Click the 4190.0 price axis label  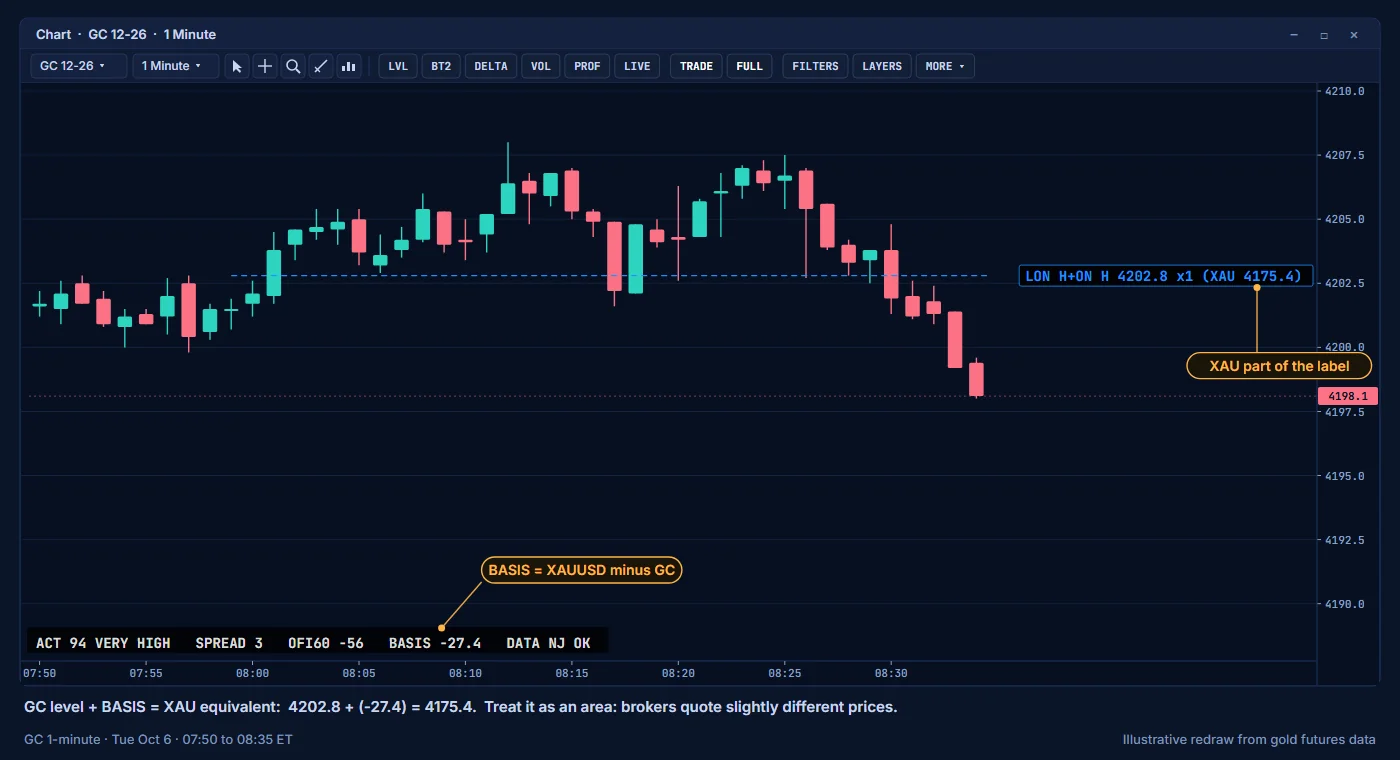click(1344, 604)
